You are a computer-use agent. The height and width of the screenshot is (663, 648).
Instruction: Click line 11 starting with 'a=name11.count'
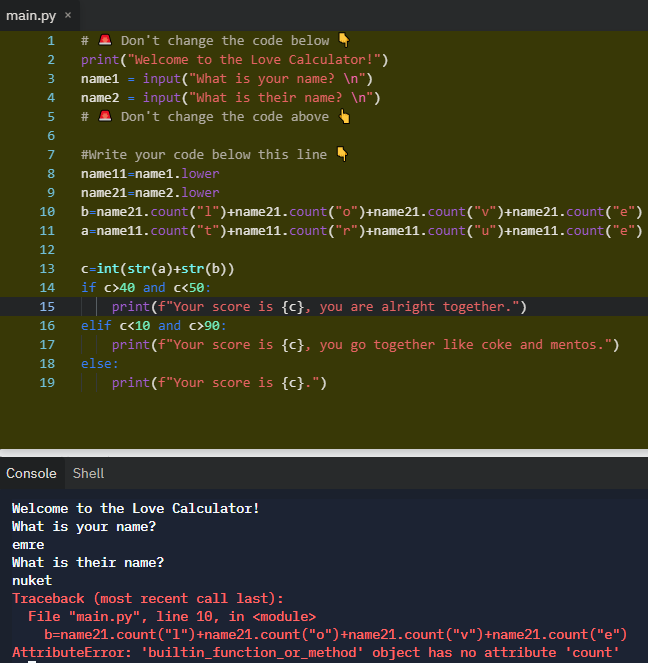[361, 230]
